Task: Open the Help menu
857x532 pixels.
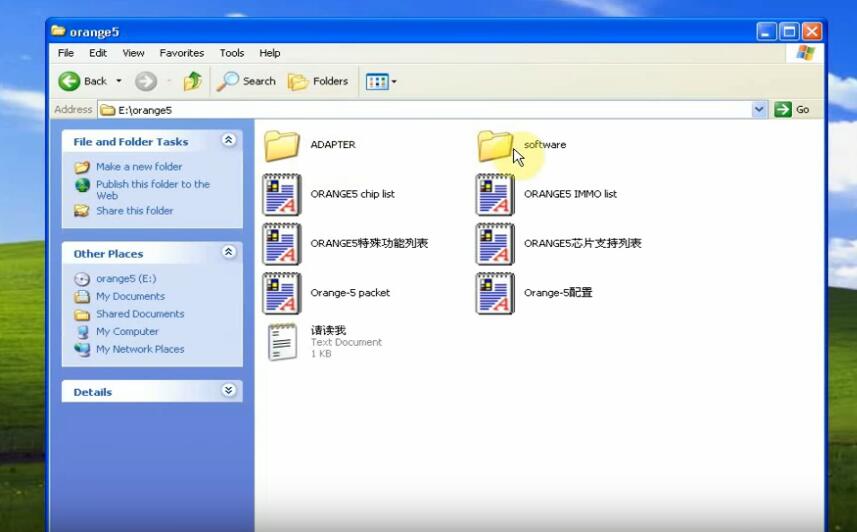Action: [269, 53]
